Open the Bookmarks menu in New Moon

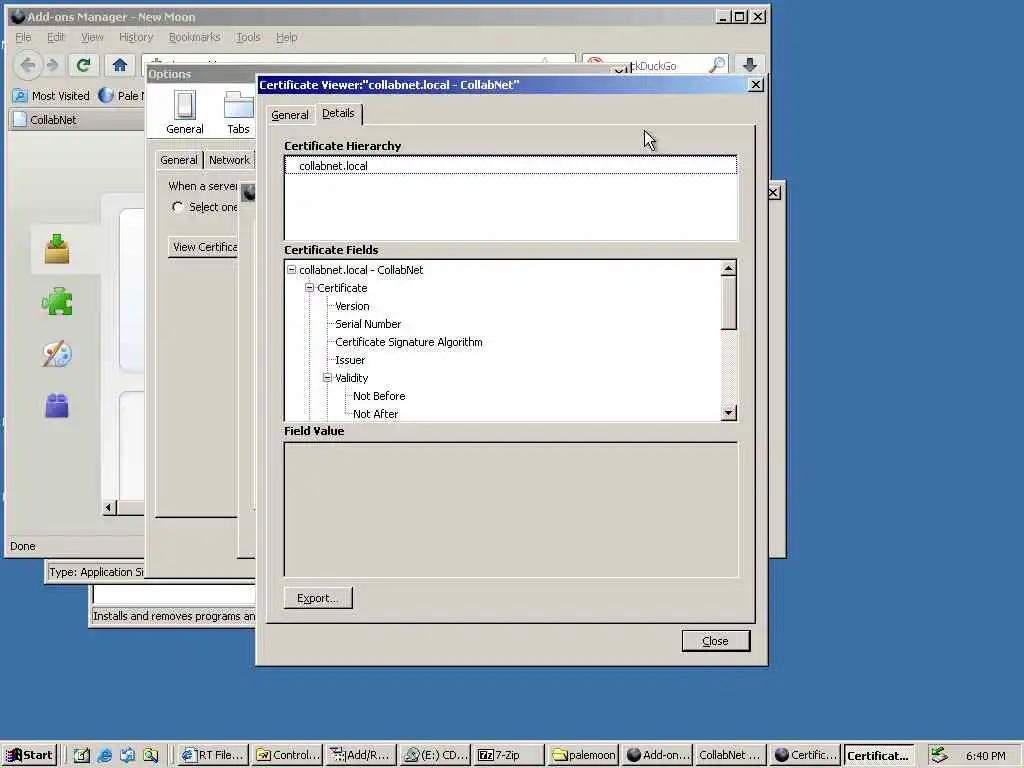pos(195,37)
